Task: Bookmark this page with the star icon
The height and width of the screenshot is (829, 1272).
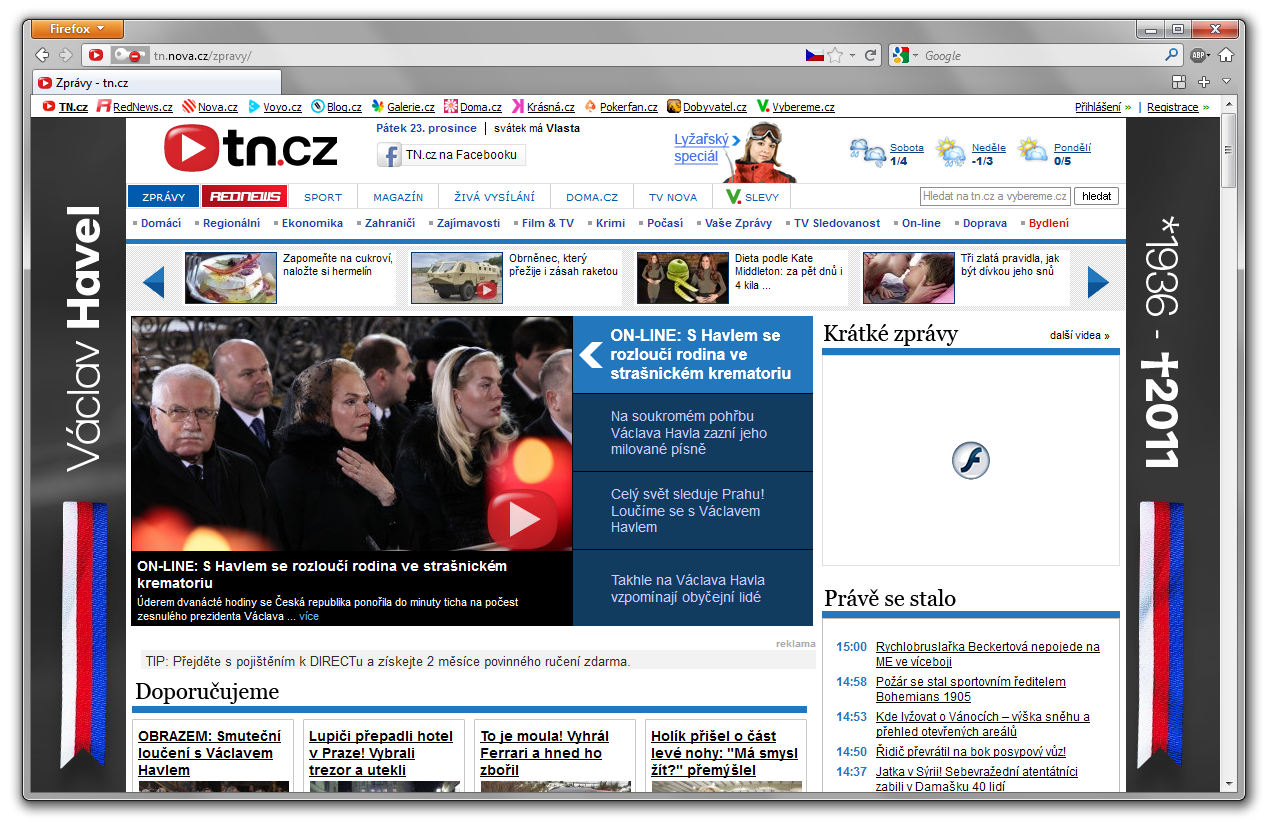Action: (x=835, y=55)
